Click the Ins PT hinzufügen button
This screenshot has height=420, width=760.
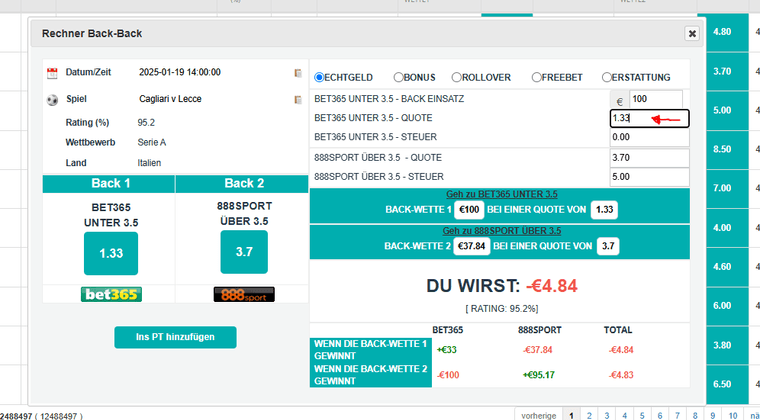point(175,337)
